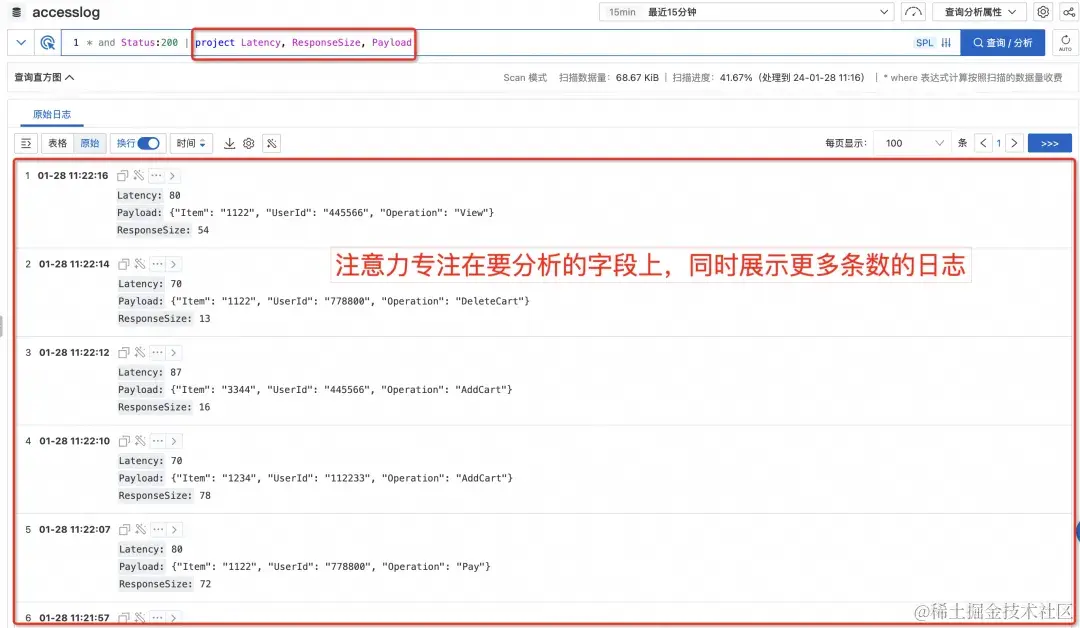
Task: Copy the first log entry
Action: tap(122, 175)
